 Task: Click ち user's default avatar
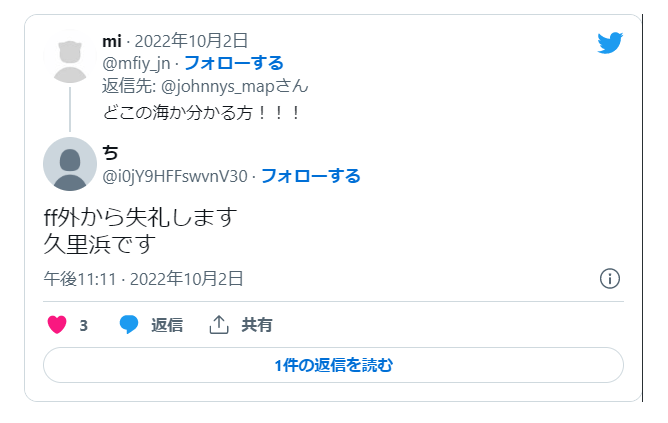coord(70,164)
